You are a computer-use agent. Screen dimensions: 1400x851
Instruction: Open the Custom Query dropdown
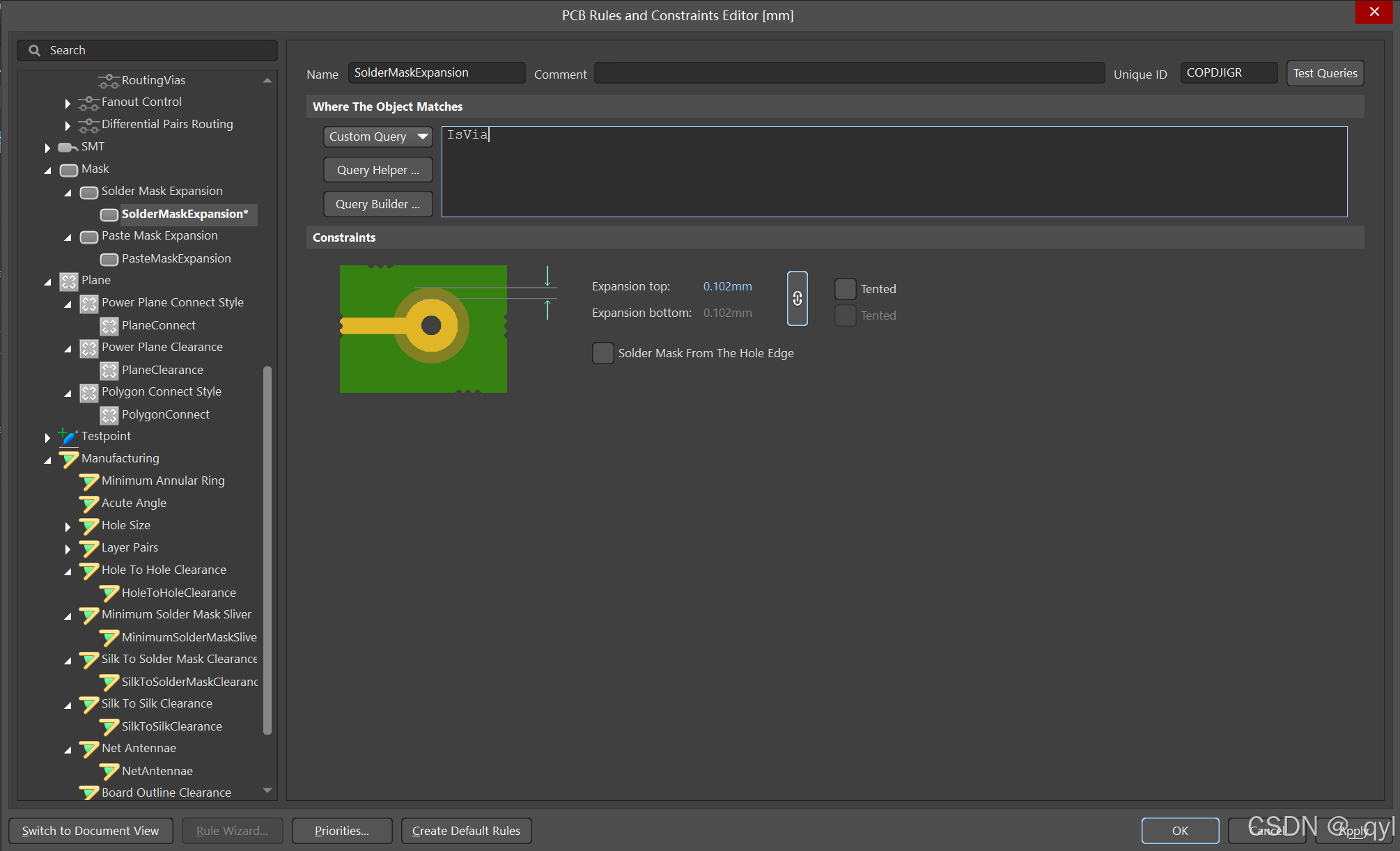(x=378, y=136)
